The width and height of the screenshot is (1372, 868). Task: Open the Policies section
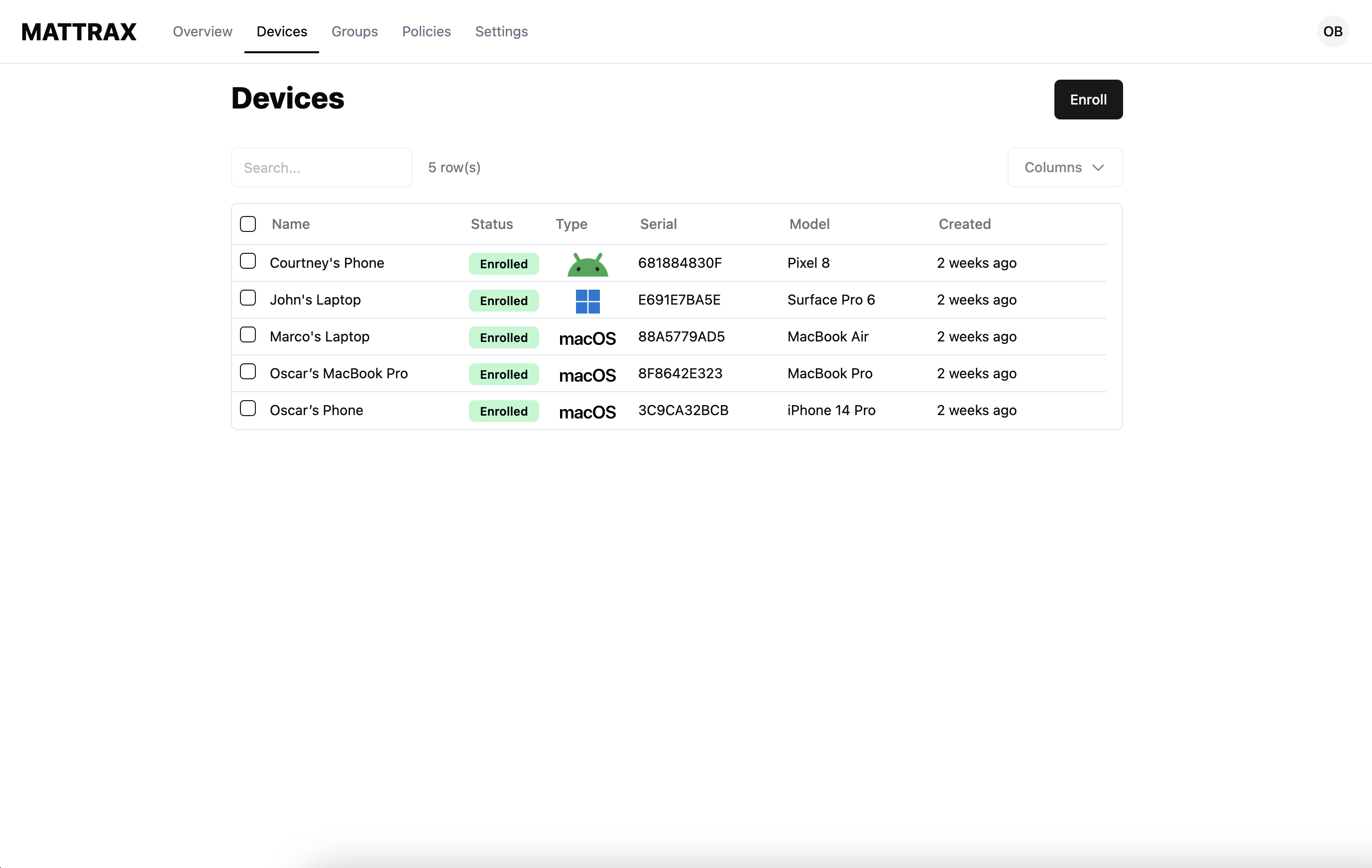point(426,32)
